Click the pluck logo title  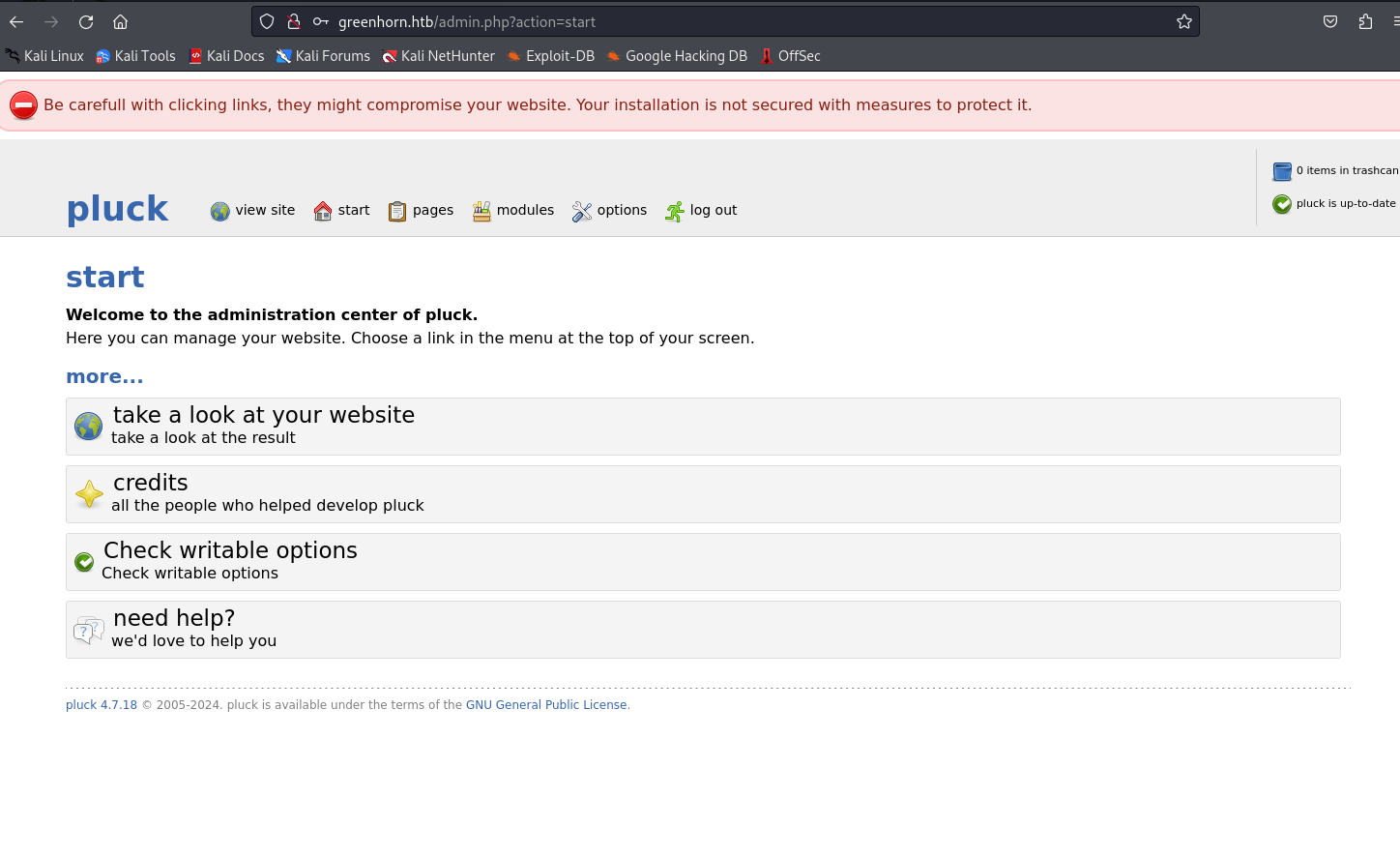pos(117,209)
